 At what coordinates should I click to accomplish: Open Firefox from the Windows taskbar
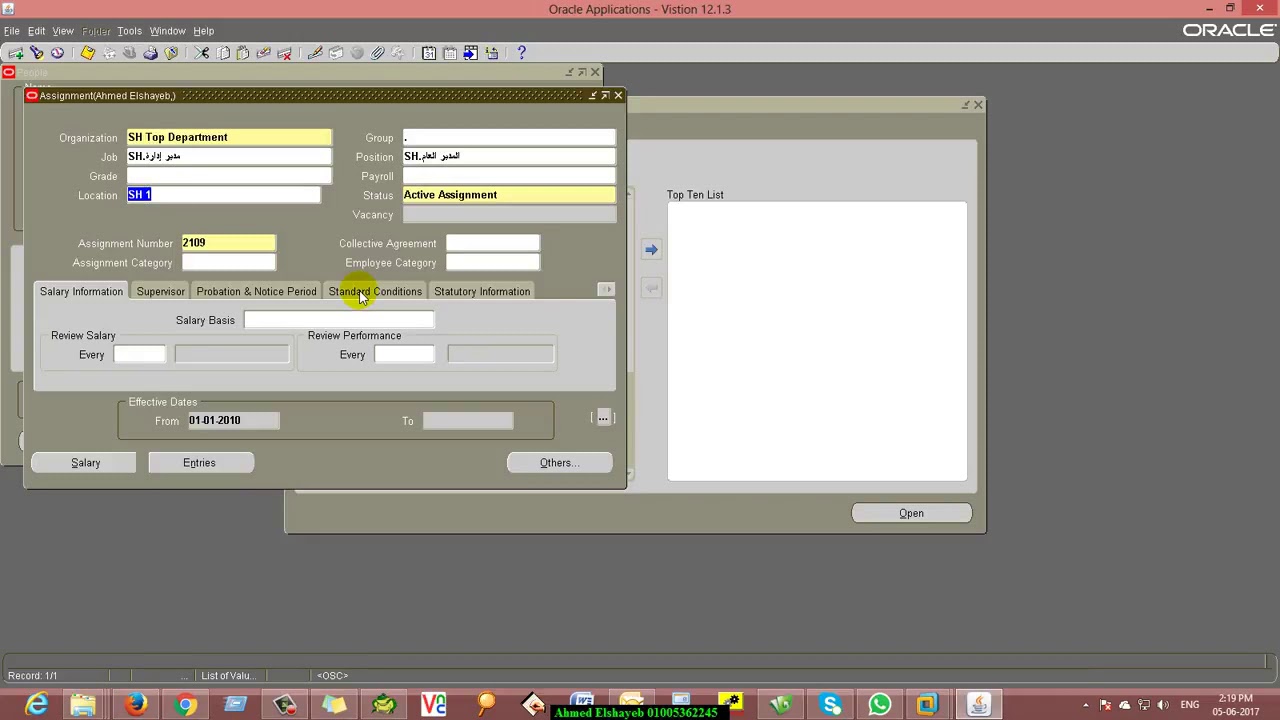point(136,705)
